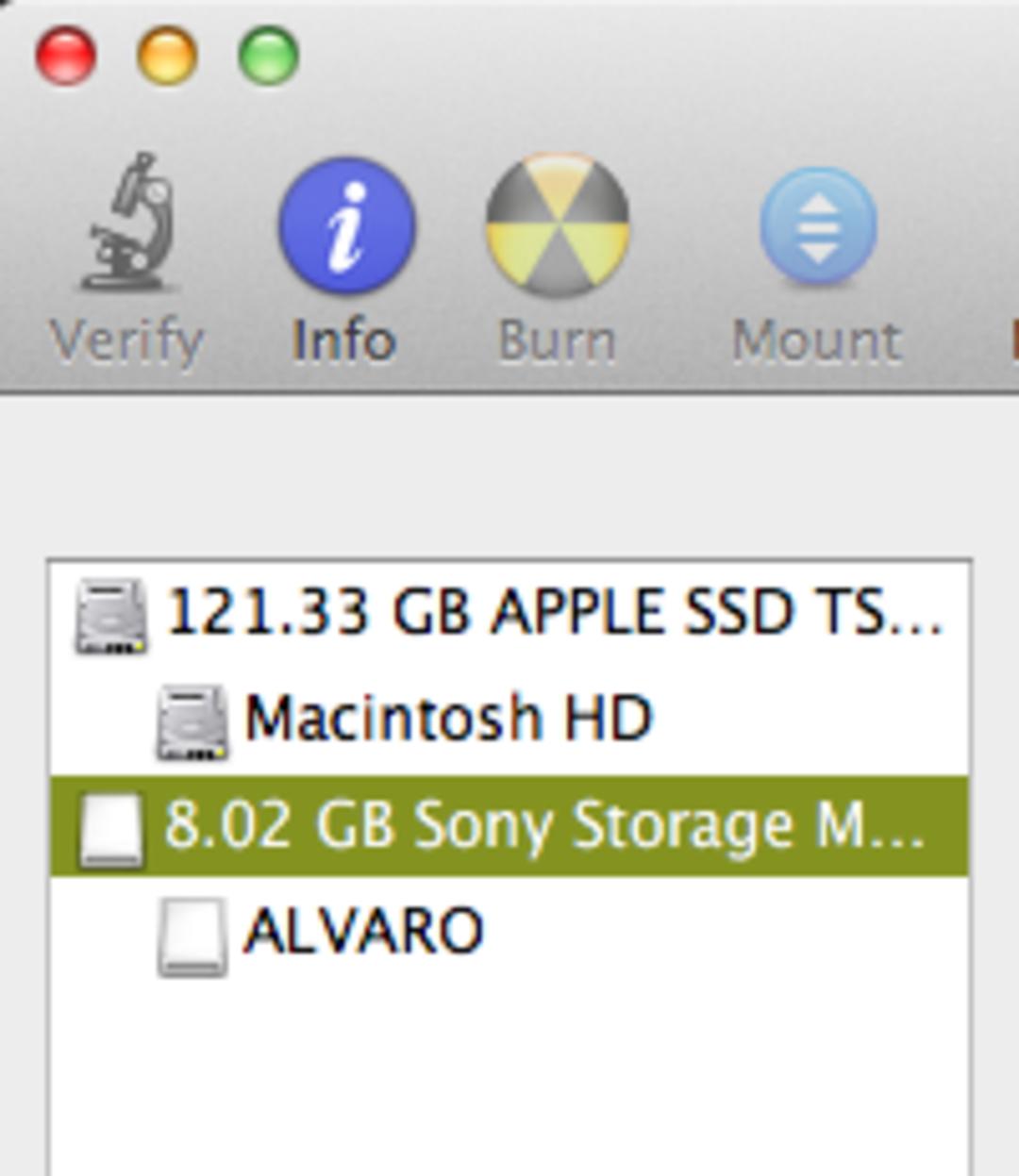
Task: Click the Burn label in toolbar
Action: [x=557, y=340]
